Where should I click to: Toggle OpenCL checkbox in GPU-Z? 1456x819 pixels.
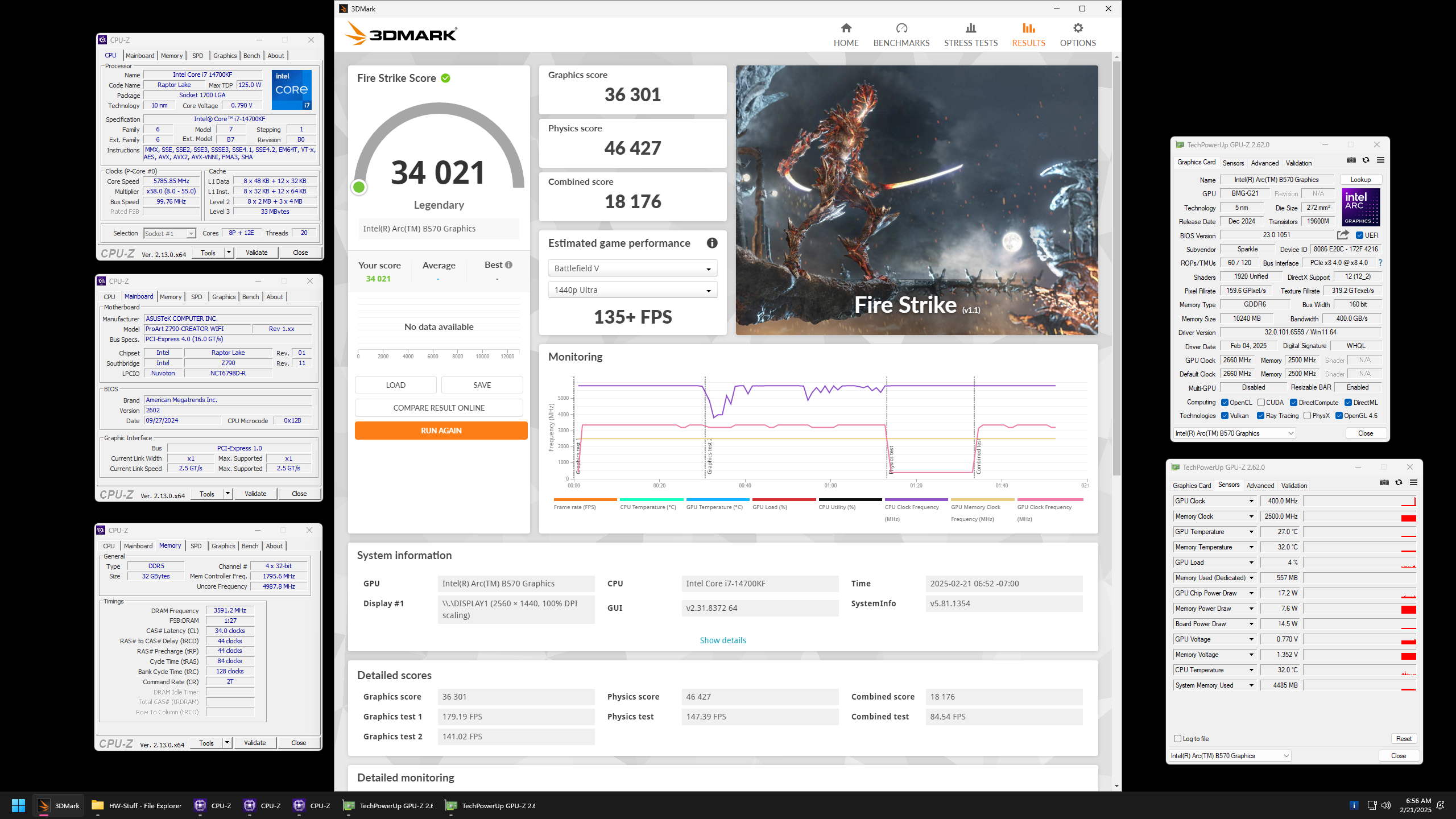(x=1225, y=403)
